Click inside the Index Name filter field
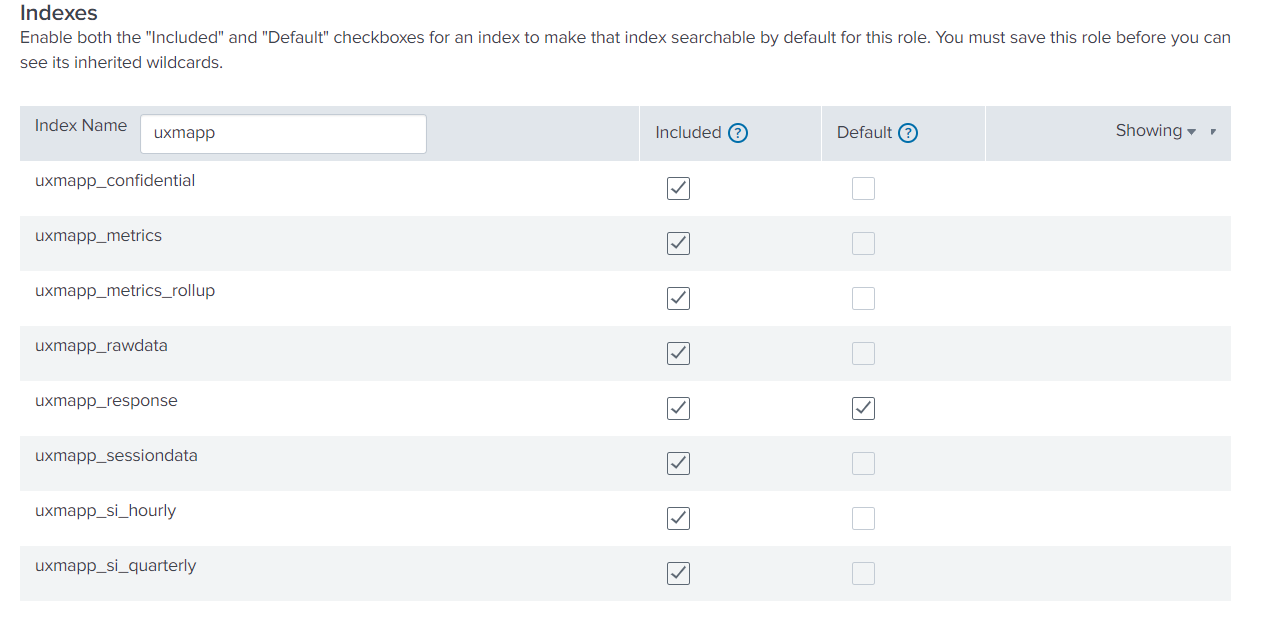 [283, 133]
